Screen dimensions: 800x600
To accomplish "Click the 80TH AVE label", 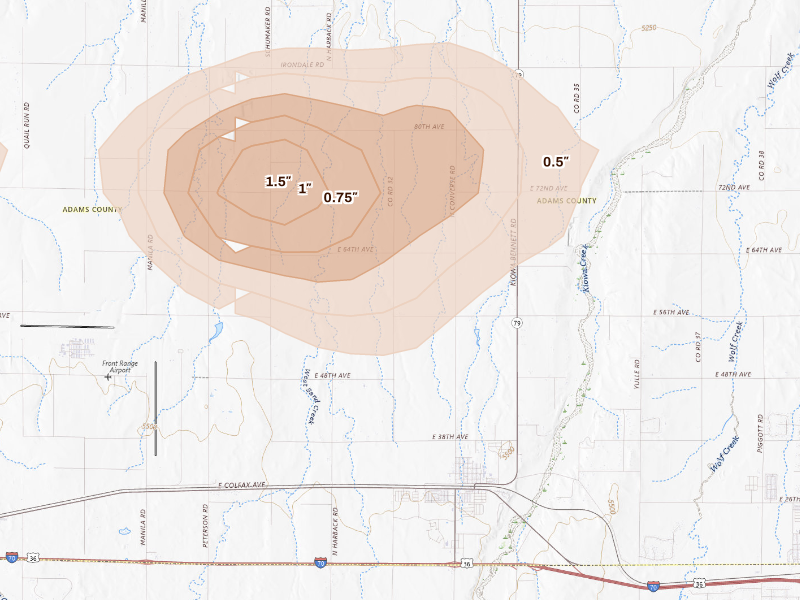I will click(429, 127).
